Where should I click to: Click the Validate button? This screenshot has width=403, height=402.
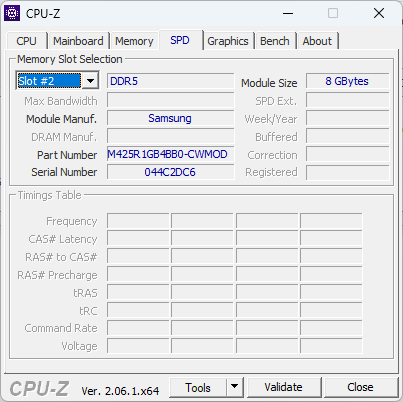[284, 387]
